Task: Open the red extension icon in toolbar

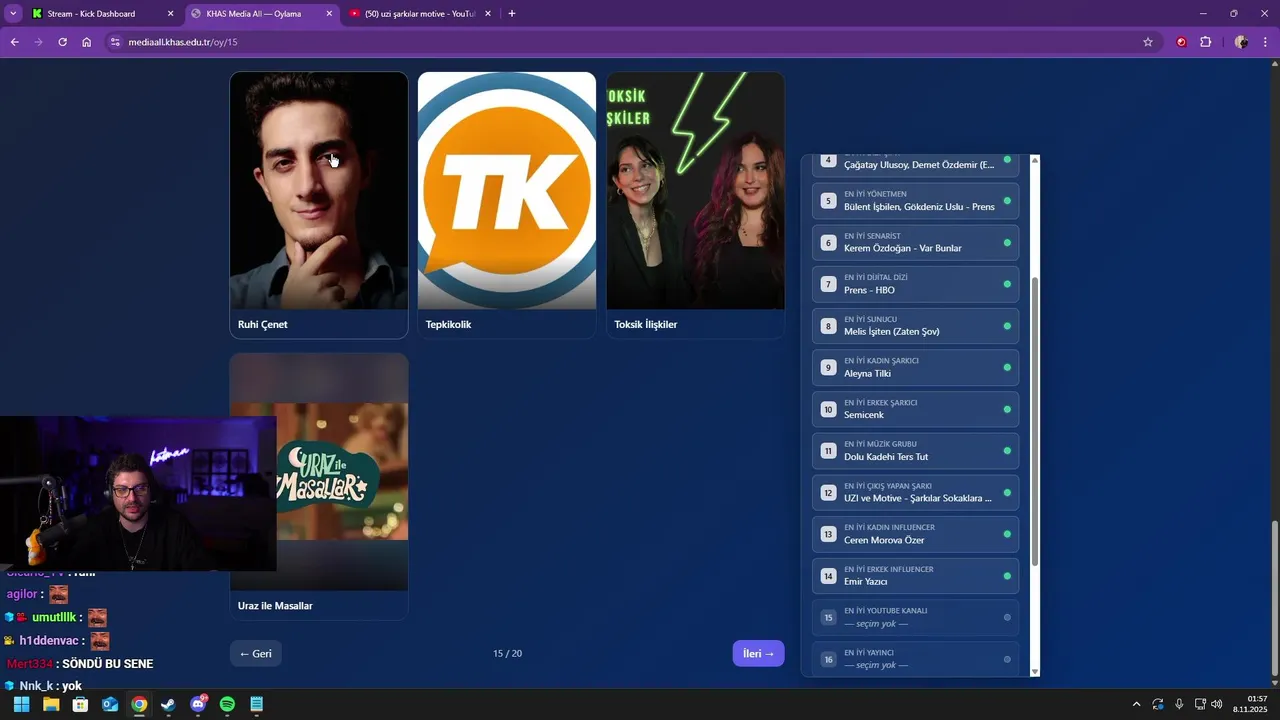Action: pos(1181,42)
